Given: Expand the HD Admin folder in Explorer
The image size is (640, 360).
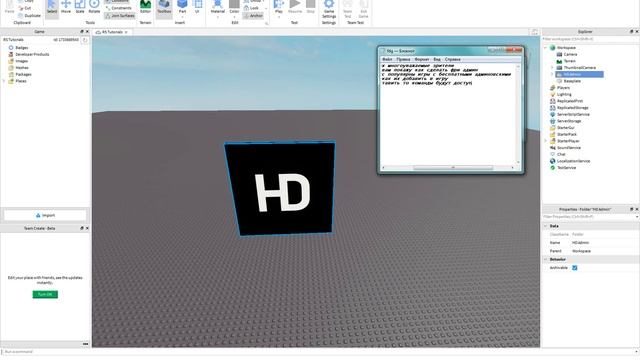Looking at the screenshot, I should pyautogui.click(x=552, y=74).
